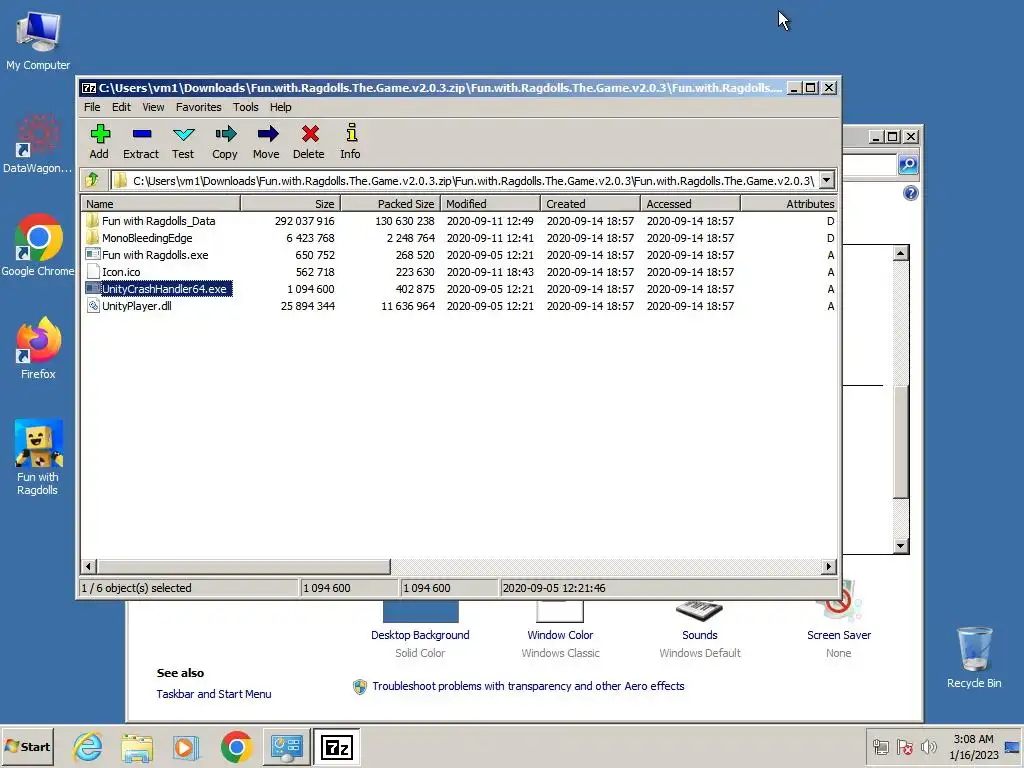Sort by Attributes column header
Screen dimensions: 1024x768
(x=789, y=204)
